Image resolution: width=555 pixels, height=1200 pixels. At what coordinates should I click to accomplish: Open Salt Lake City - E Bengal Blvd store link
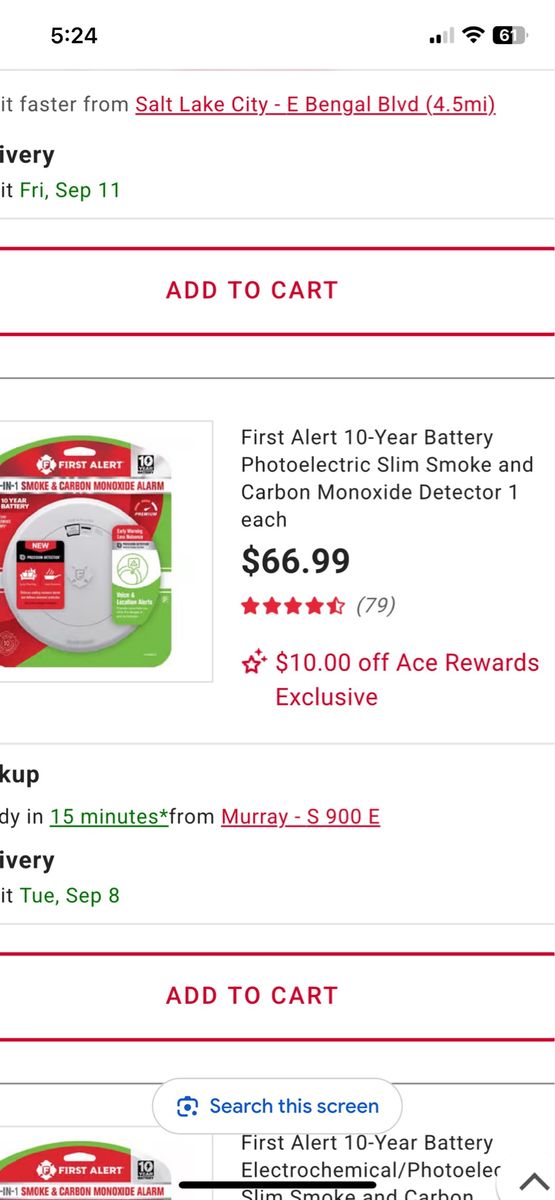tap(315, 103)
